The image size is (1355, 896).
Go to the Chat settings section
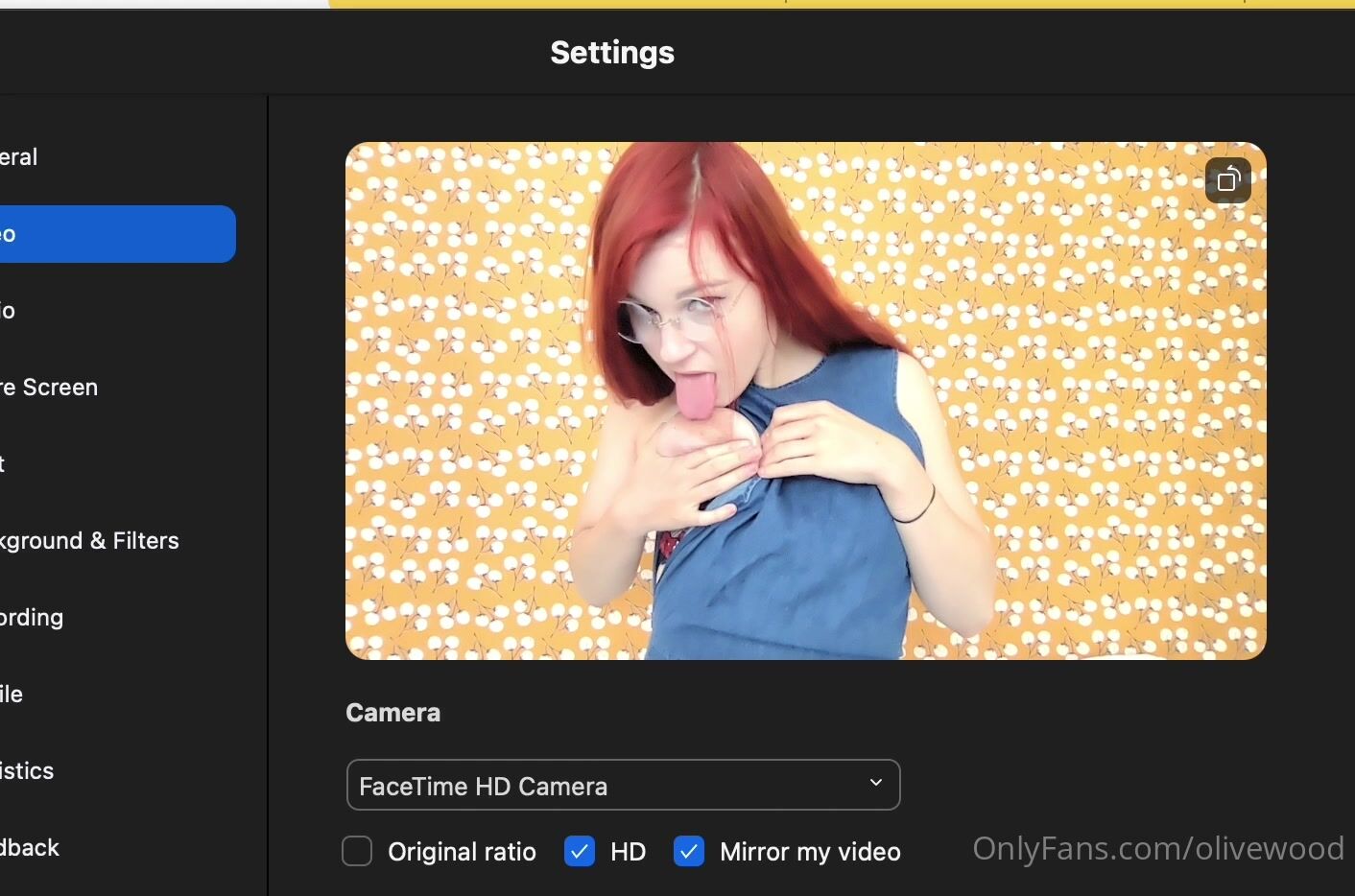(x=5, y=464)
